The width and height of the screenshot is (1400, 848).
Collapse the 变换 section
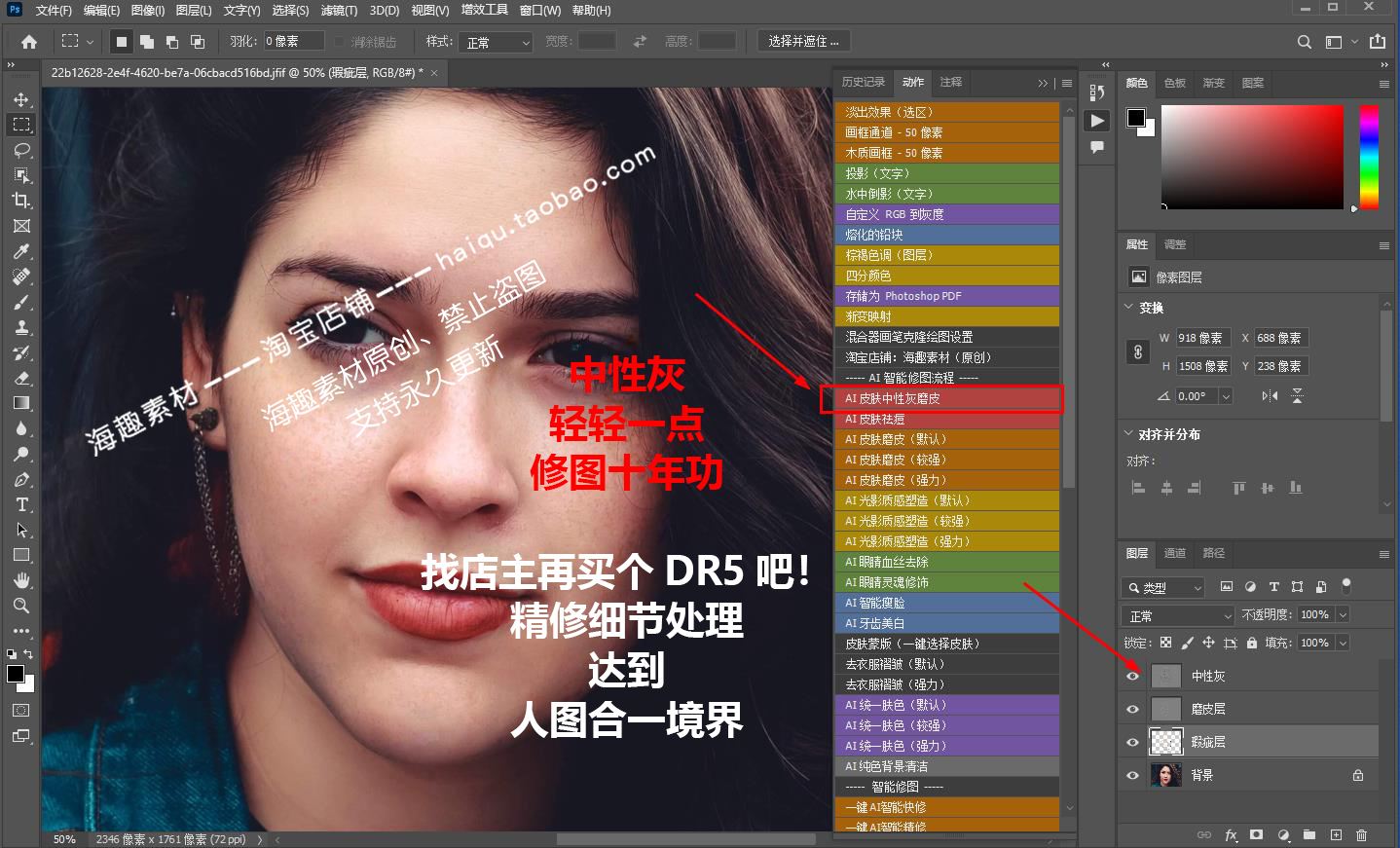coord(1129,307)
